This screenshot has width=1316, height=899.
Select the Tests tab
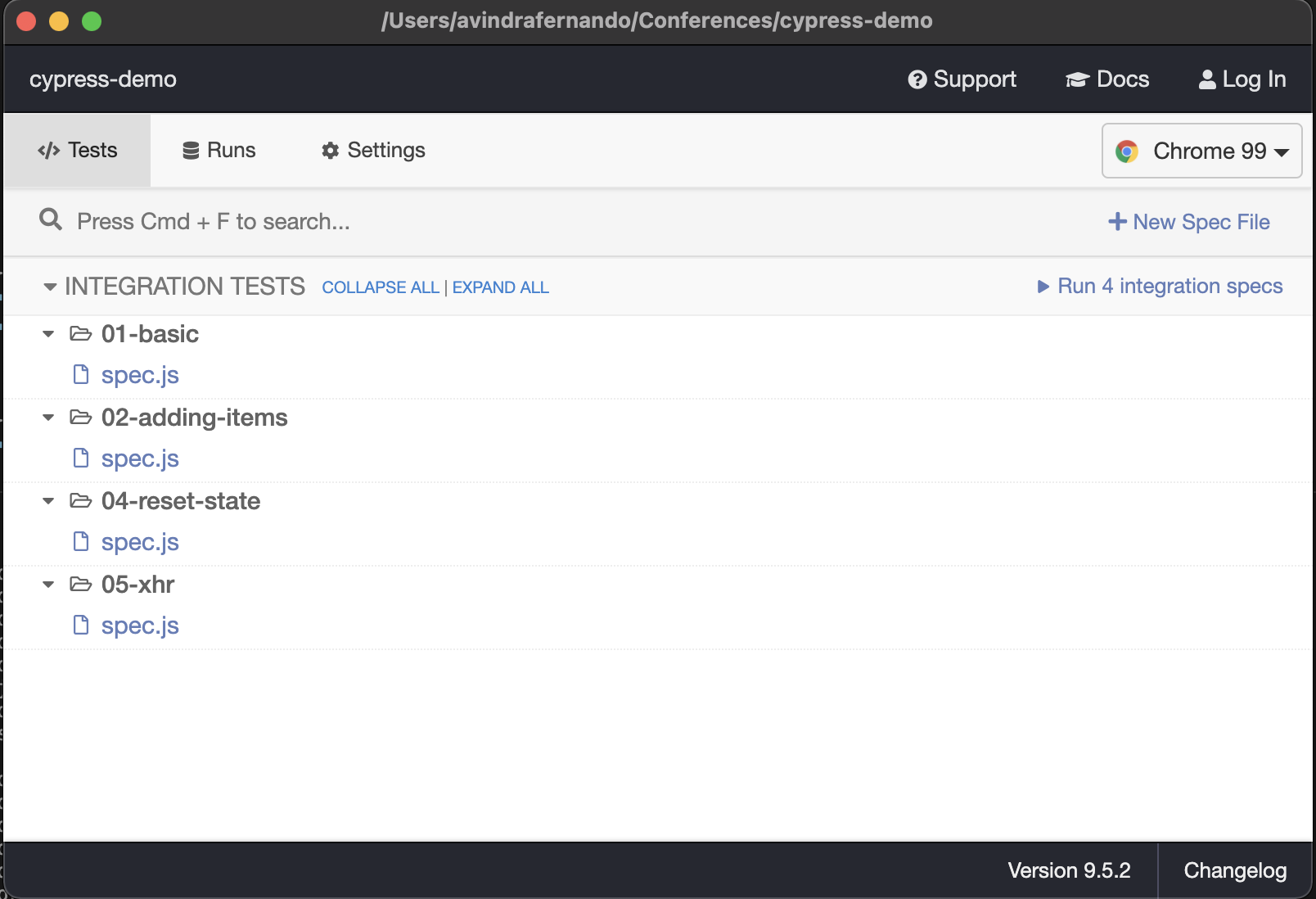[78, 151]
